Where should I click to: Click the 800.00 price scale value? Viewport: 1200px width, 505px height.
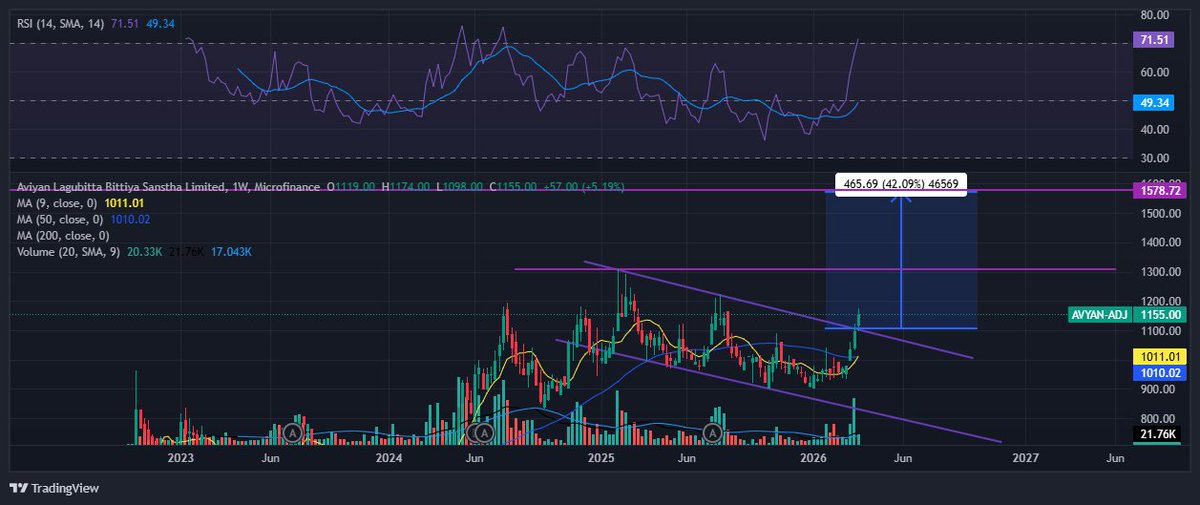(x=1158, y=419)
